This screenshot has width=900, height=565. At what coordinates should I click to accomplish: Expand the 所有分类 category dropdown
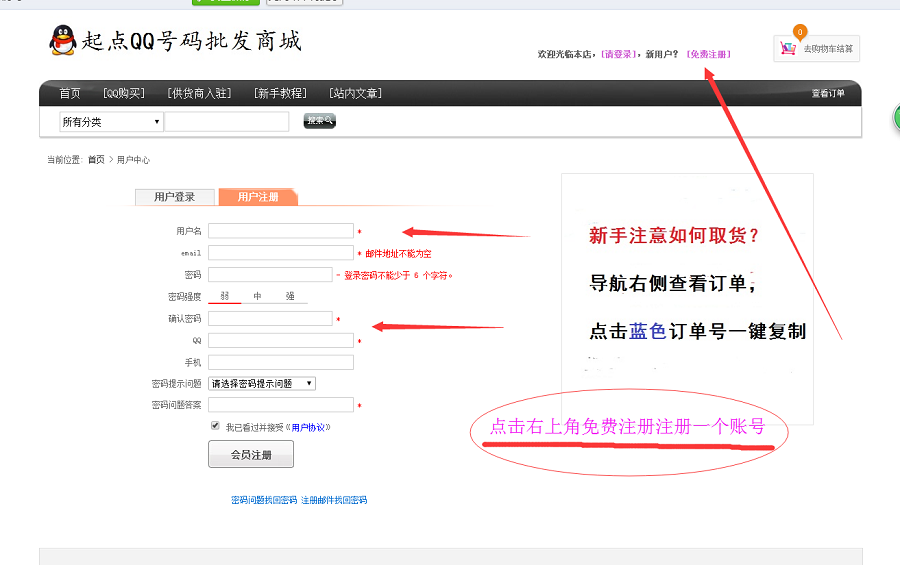click(111, 122)
